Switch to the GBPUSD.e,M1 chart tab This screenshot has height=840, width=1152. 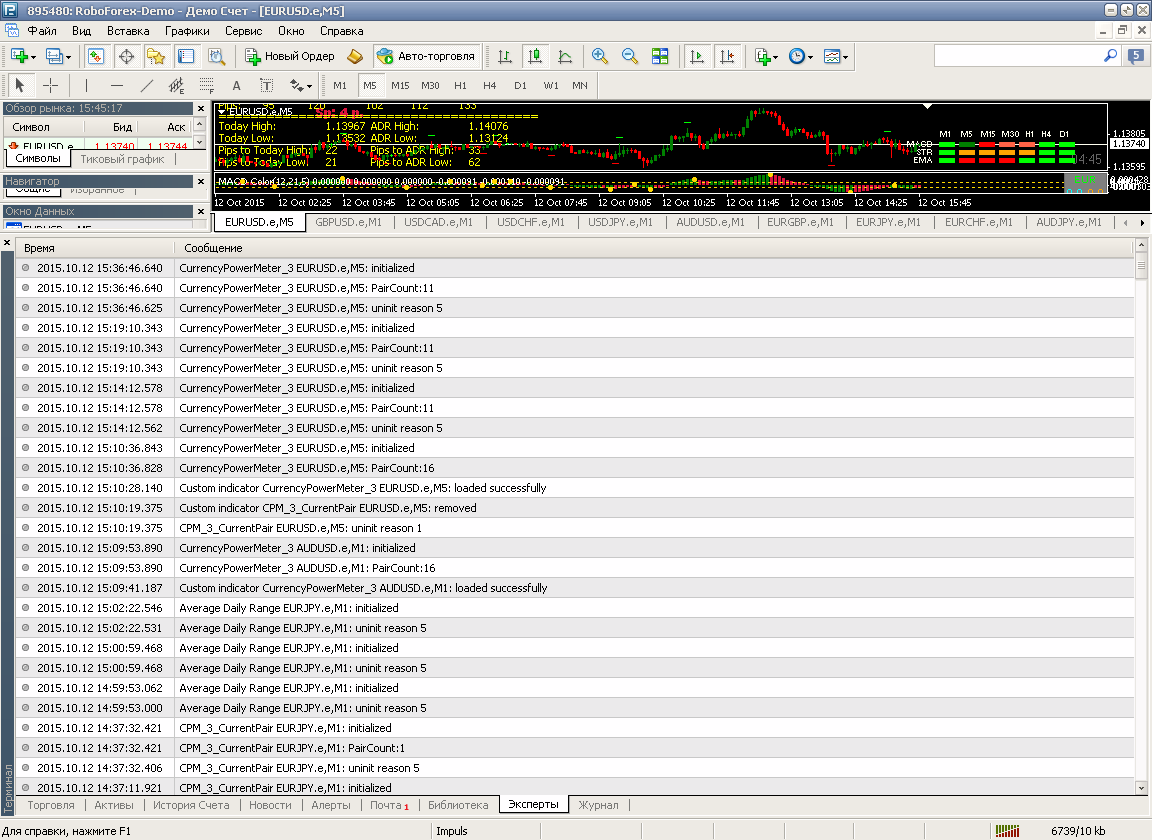(x=348, y=222)
